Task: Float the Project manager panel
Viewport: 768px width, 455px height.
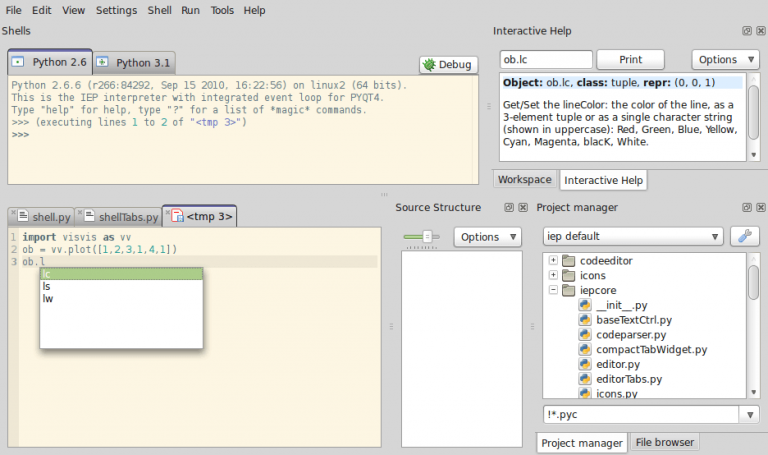Action: click(x=746, y=207)
